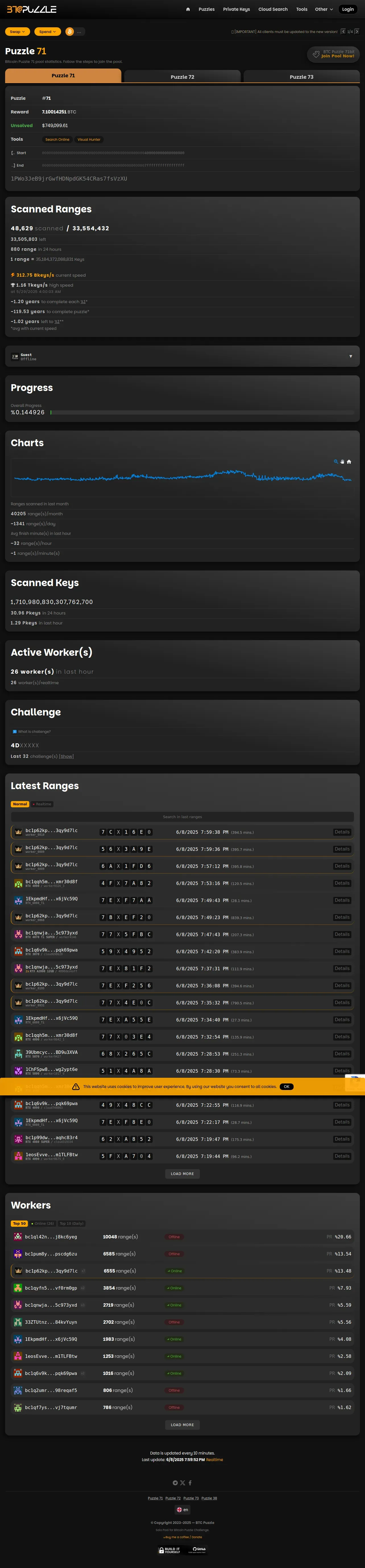Reset chart with the home icon
Image resolution: width=365 pixels, height=1568 pixels.
coord(349,462)
